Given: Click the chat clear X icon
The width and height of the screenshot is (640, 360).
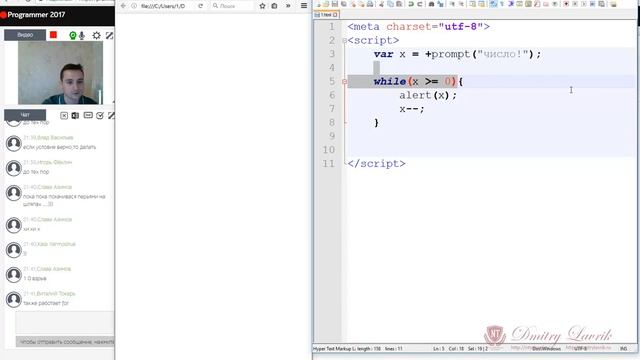Looking at the screenshot, I should coord(64,116).
